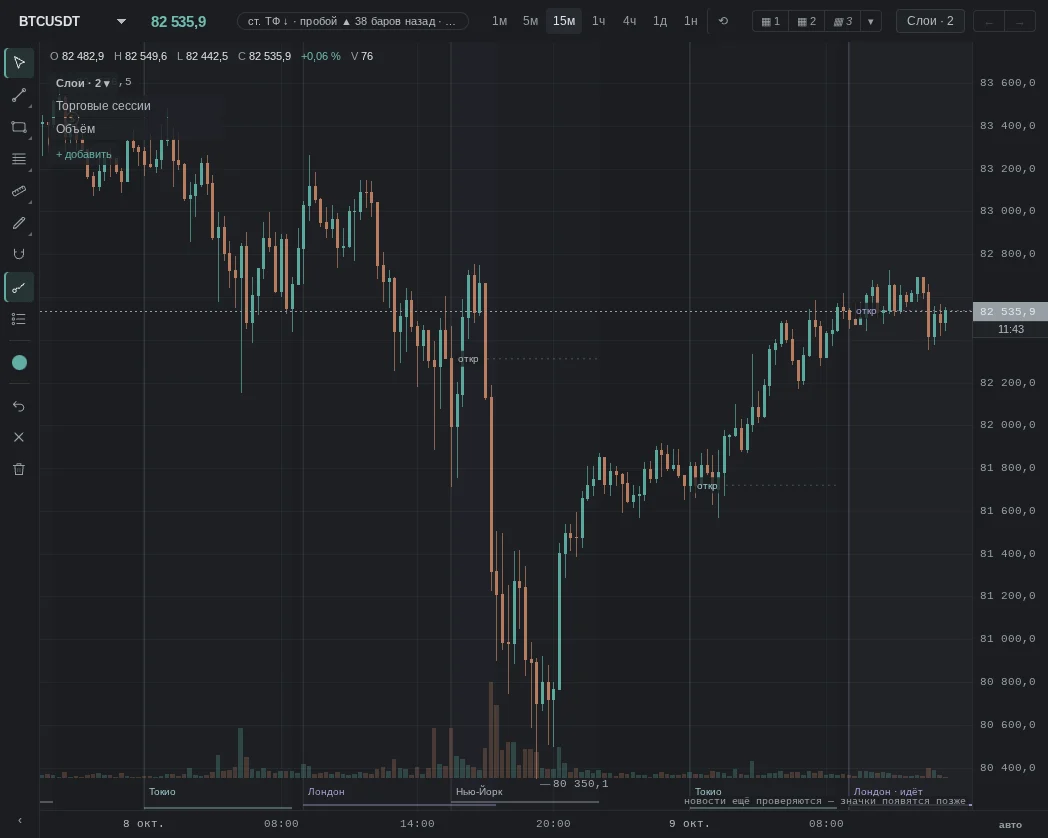Viewport: 1048px width, 838px height.
Task: Select the ruler measure tool
Action: (19, 191)
